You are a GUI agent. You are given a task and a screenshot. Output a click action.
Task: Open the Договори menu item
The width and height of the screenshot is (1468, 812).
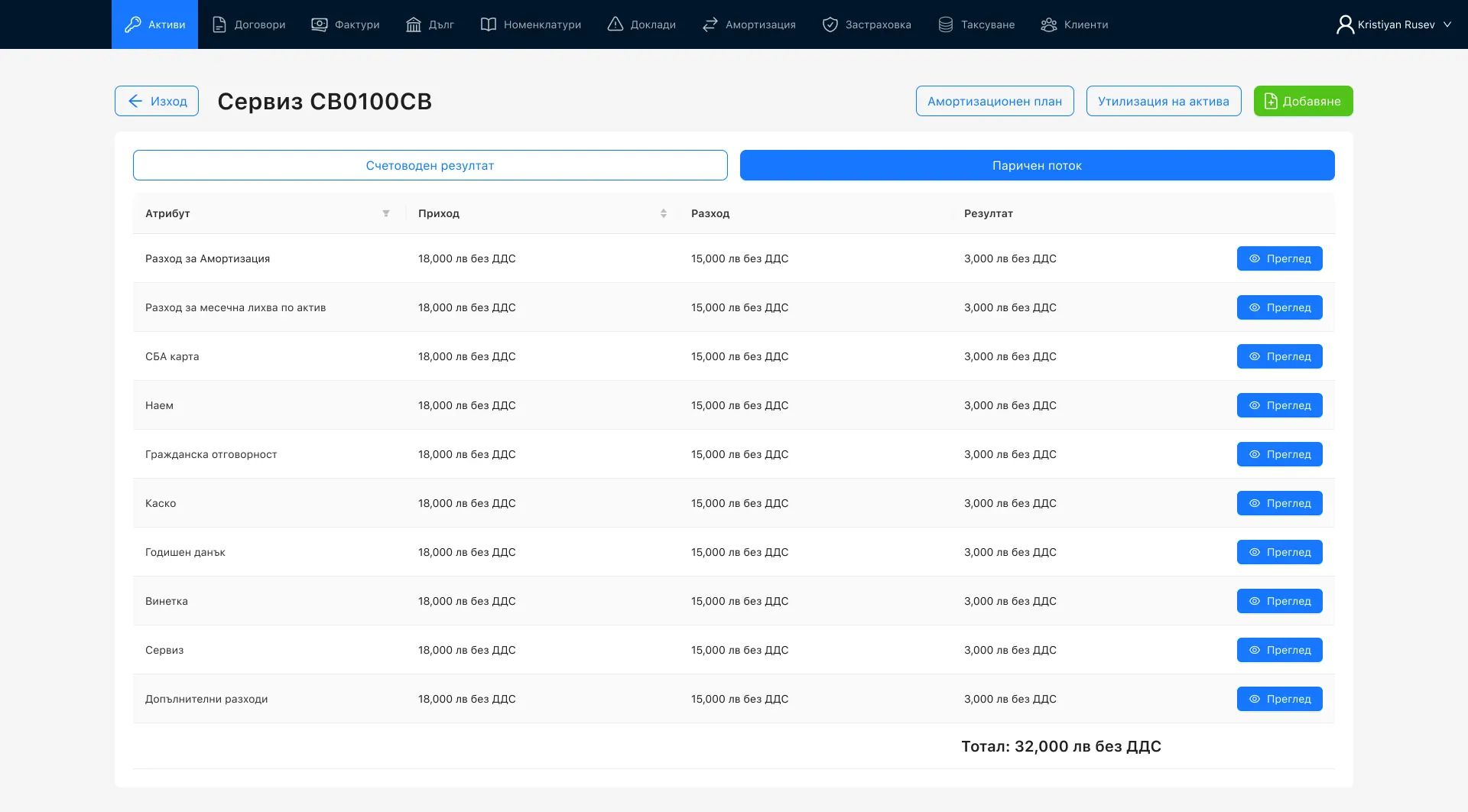coord(248,24)
